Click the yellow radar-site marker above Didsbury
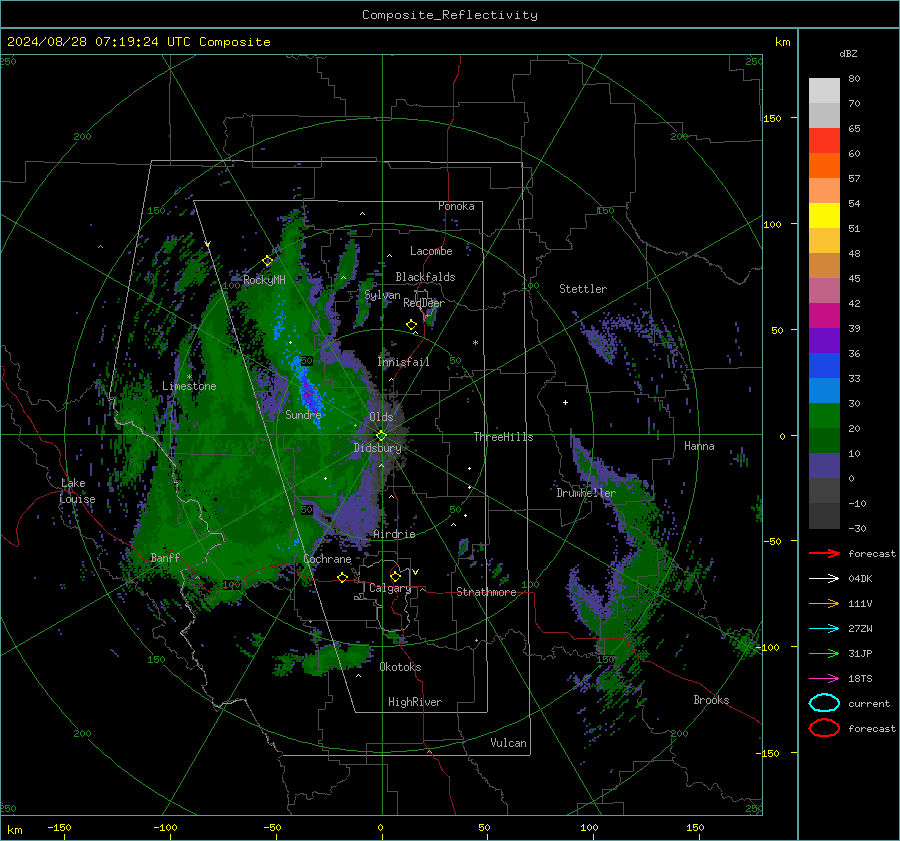Screen dimensions: 900x841 coord(381,436)
